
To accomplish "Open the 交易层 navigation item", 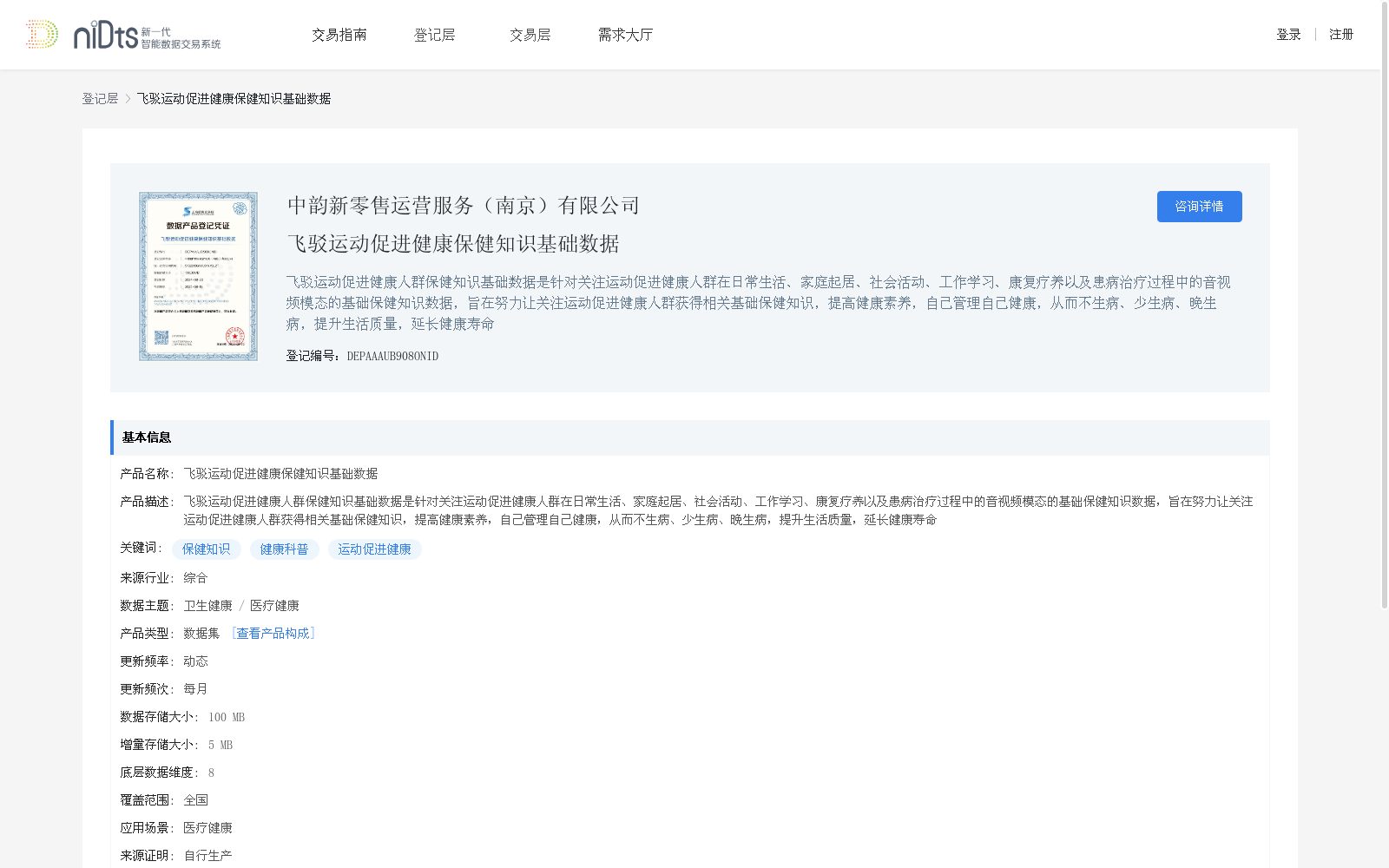I will [x=530, y=35].
